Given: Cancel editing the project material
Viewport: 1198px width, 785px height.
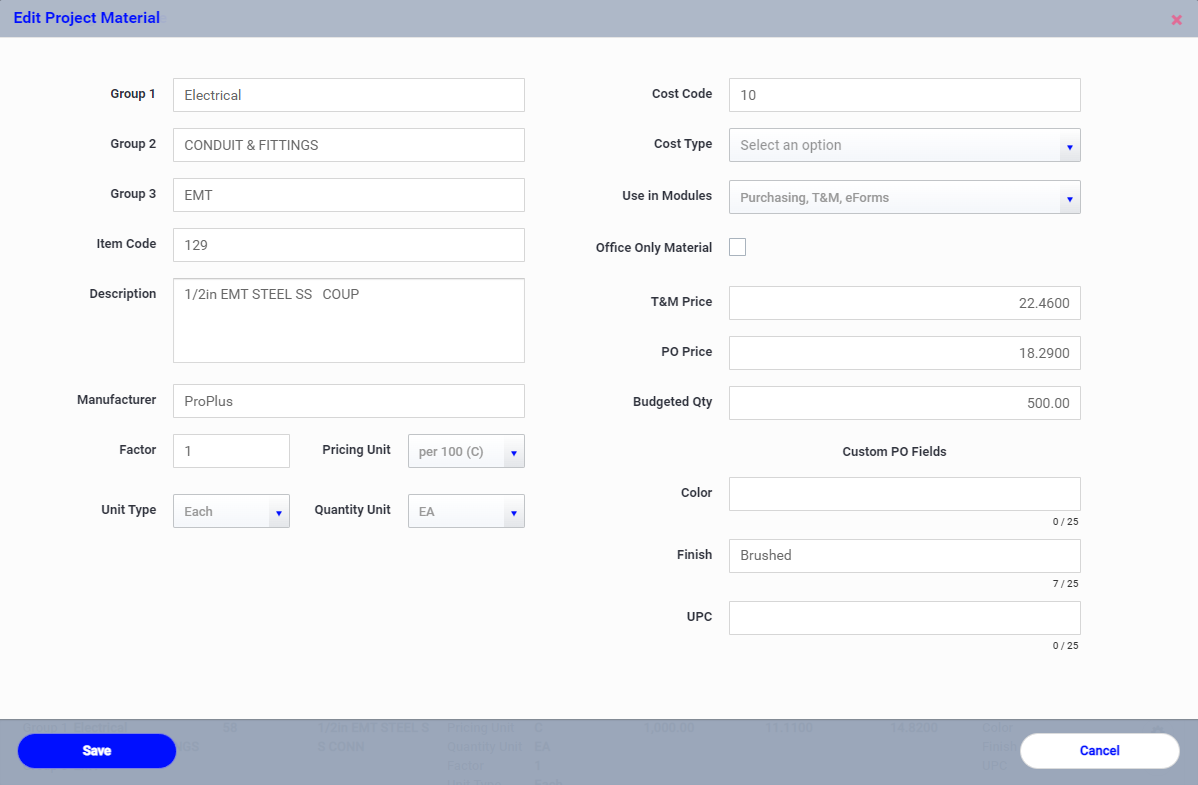Looking at the screenshot, I should click(x=1099, y=751).
